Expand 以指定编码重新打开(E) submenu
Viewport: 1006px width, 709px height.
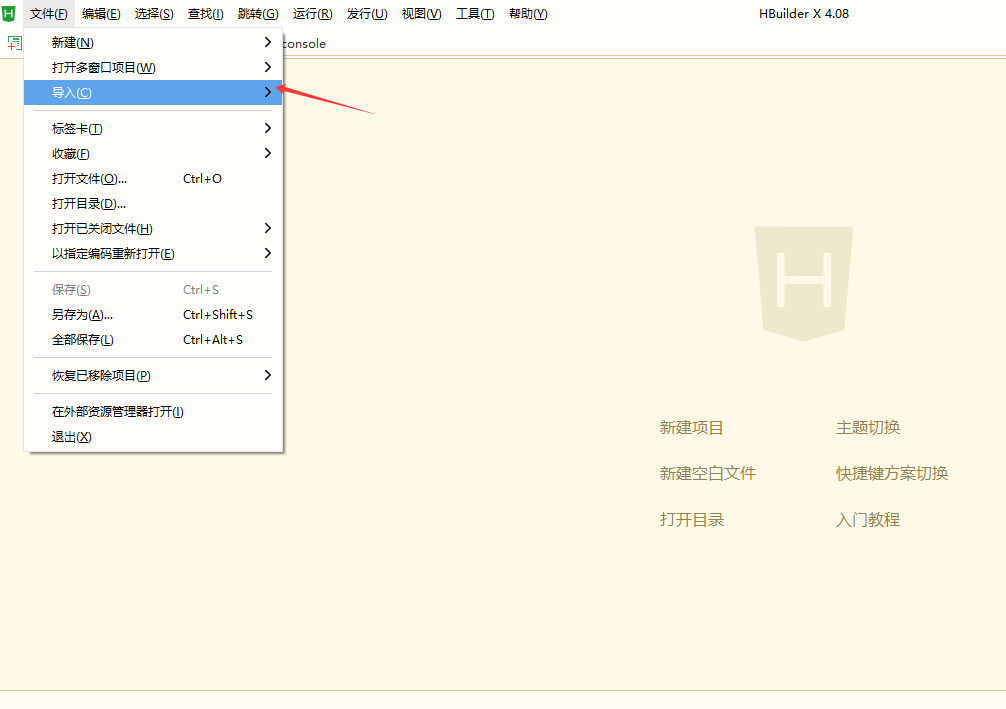[153, 253]
